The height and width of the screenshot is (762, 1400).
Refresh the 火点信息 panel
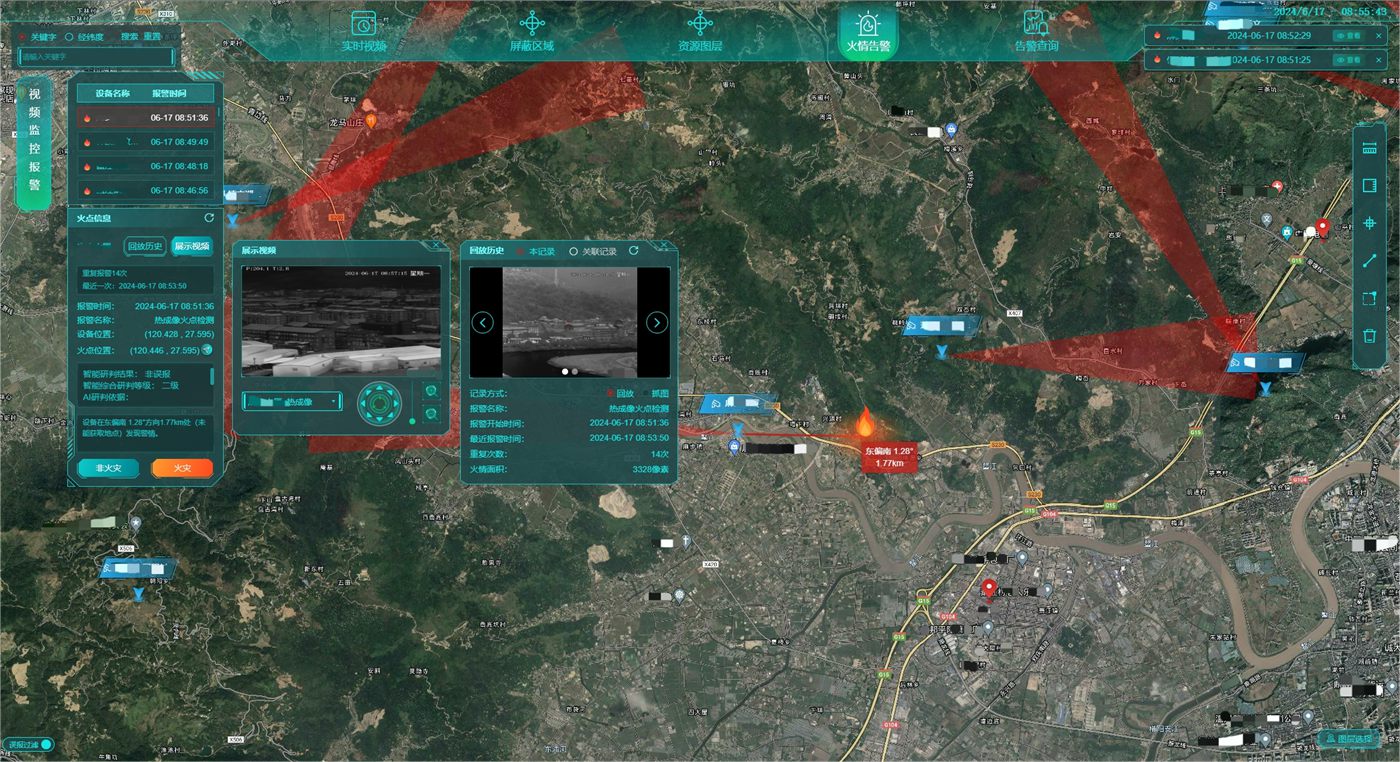pos(209,218)
